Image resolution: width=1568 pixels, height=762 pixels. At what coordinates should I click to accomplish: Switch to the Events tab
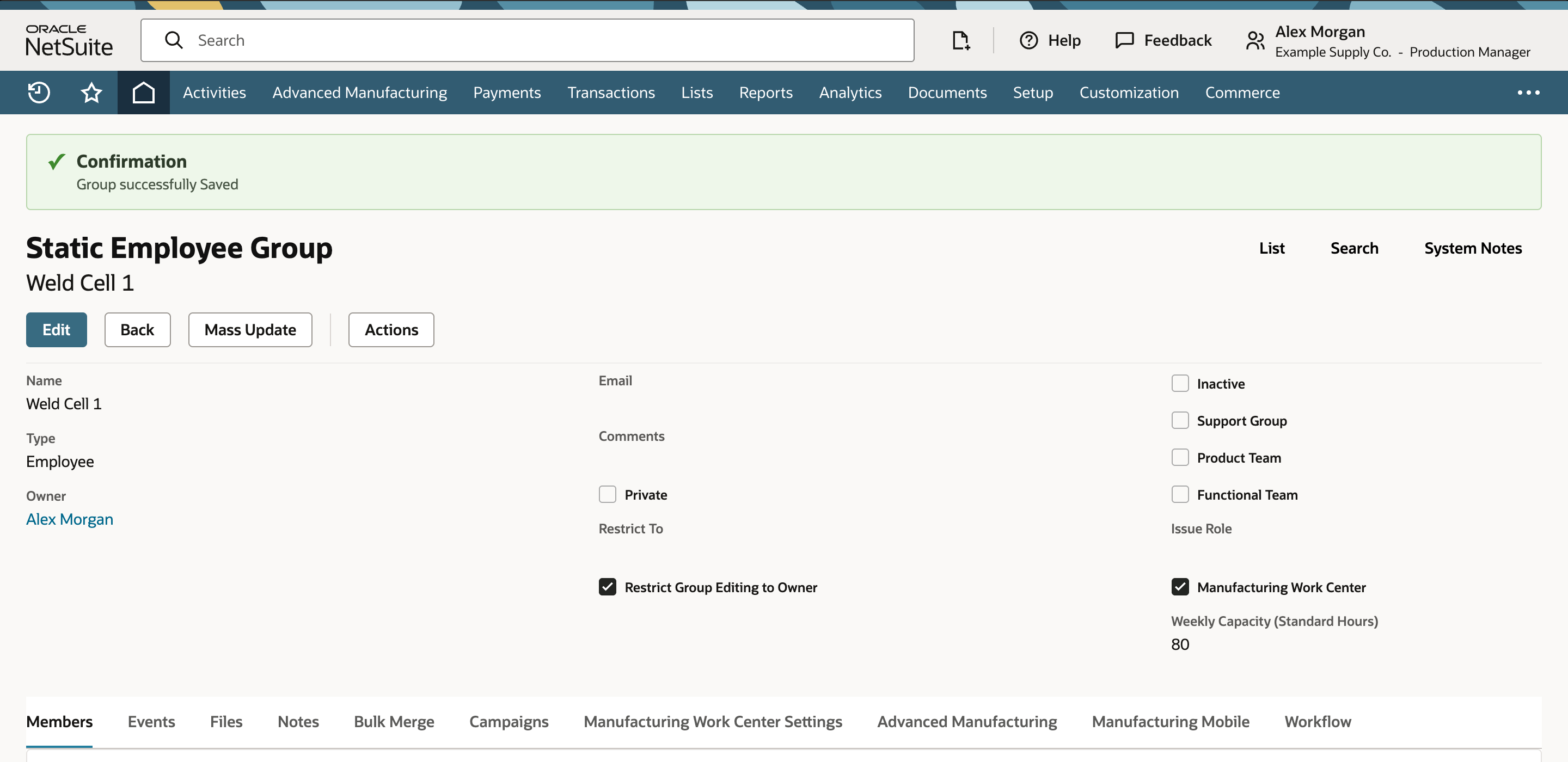click(151, 722)
